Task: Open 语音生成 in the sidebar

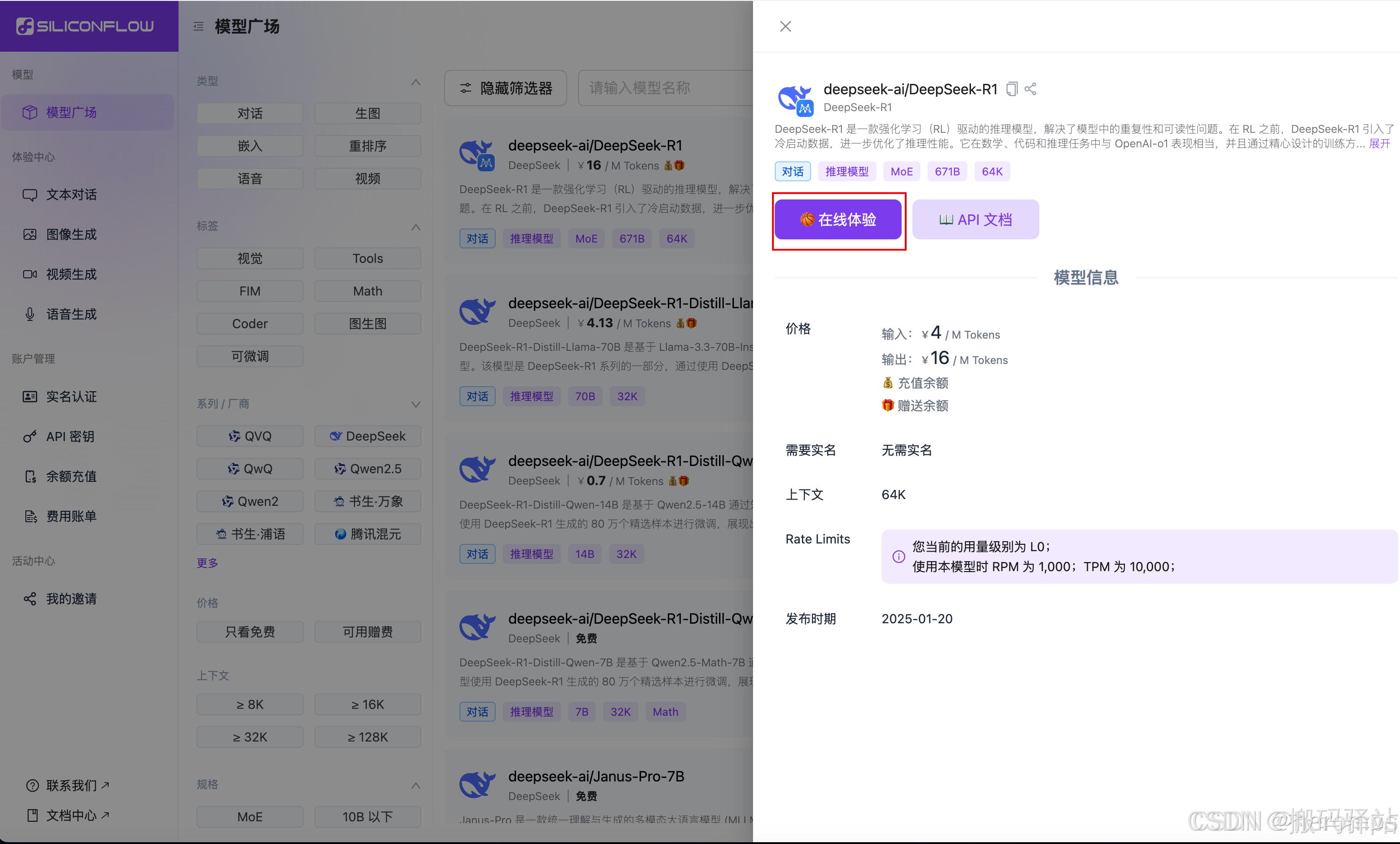Action: 71,314
